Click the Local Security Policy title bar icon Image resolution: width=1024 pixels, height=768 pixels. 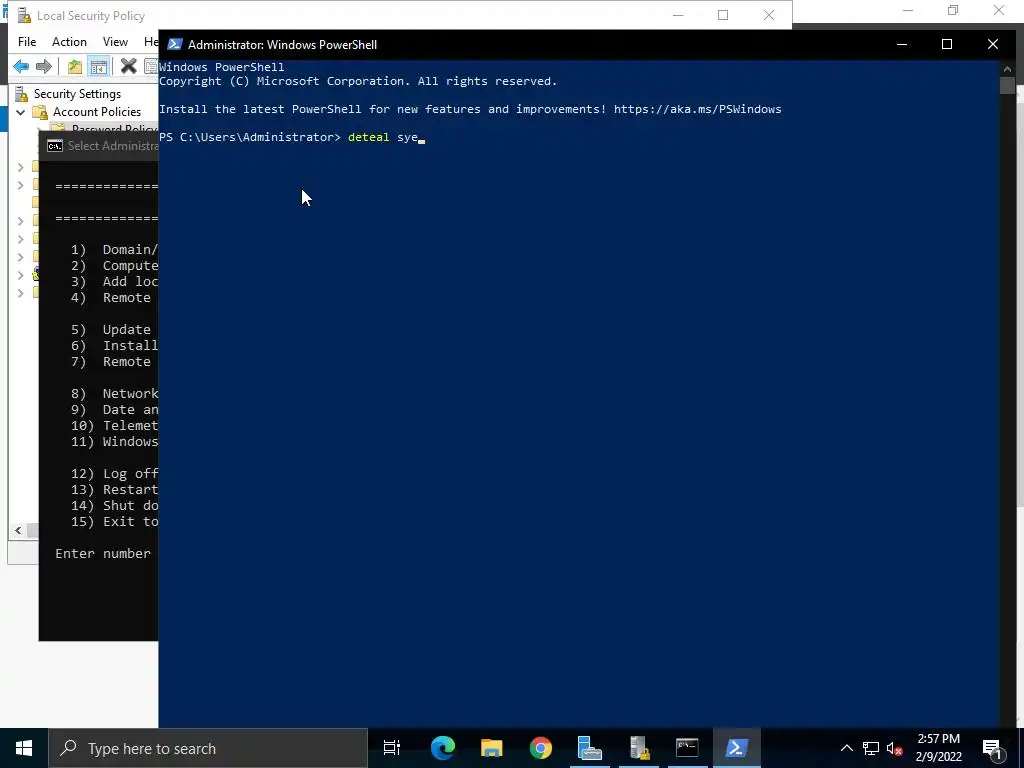[x=24, y=15]
